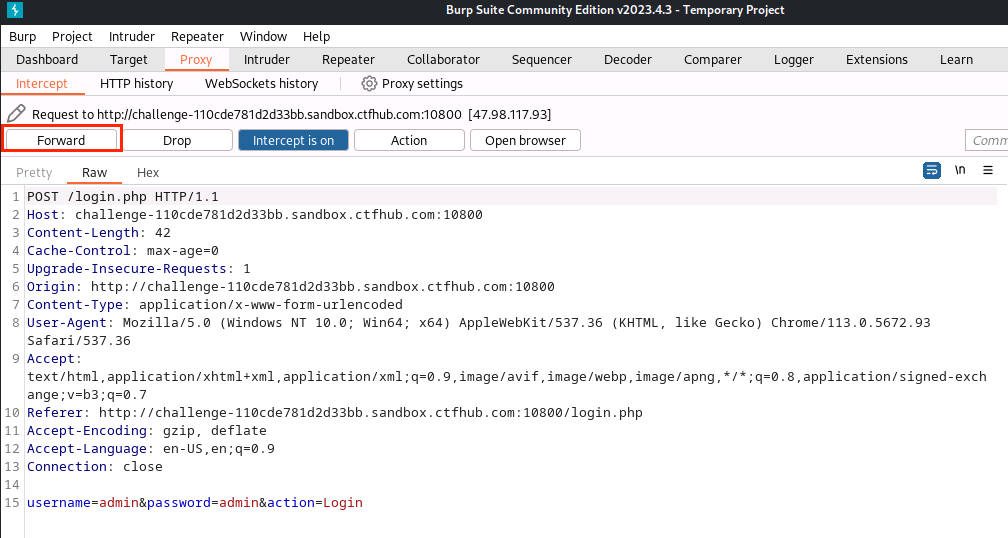
Task: Switch to the Collaborator tab
Action: point(444,60)
